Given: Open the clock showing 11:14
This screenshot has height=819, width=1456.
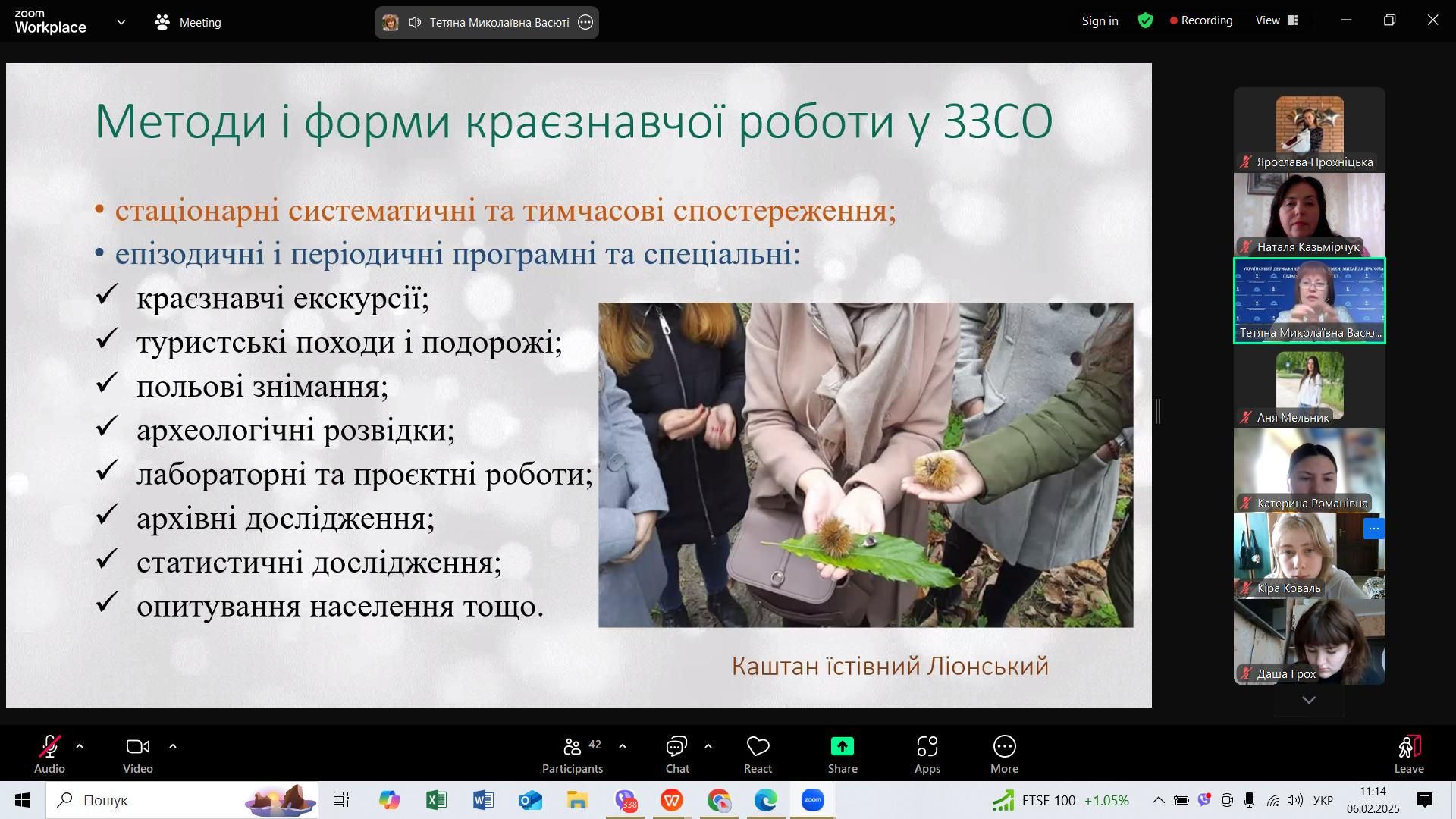Looking at the screenshot, I should (x=1373, y=800).
